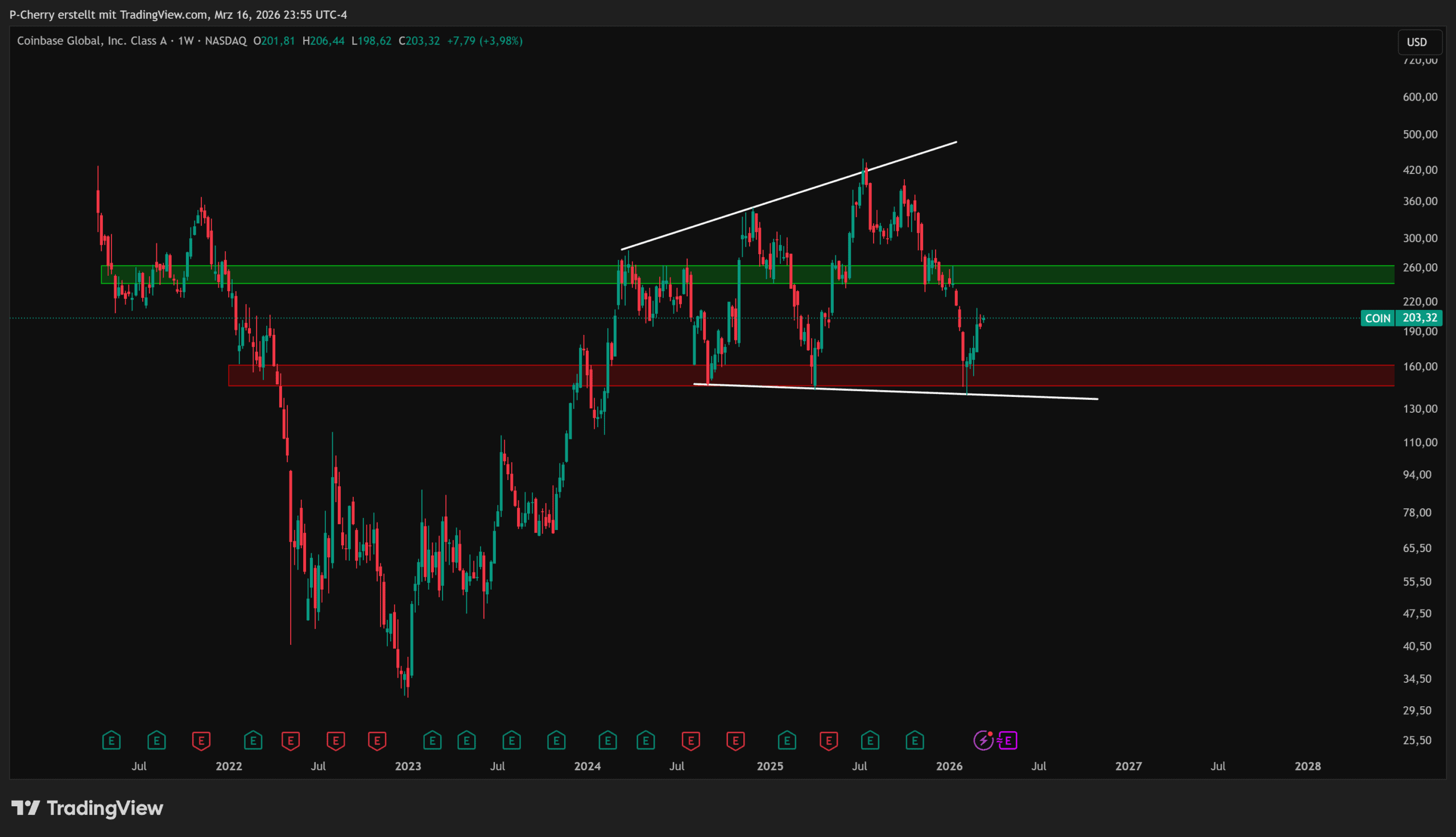
Task: Click the 2024 label on time axis
Action: tap(587, 766)
